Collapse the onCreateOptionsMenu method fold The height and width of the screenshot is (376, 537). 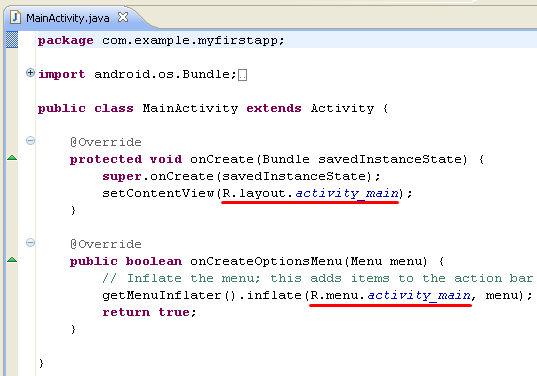click(30, 242)
